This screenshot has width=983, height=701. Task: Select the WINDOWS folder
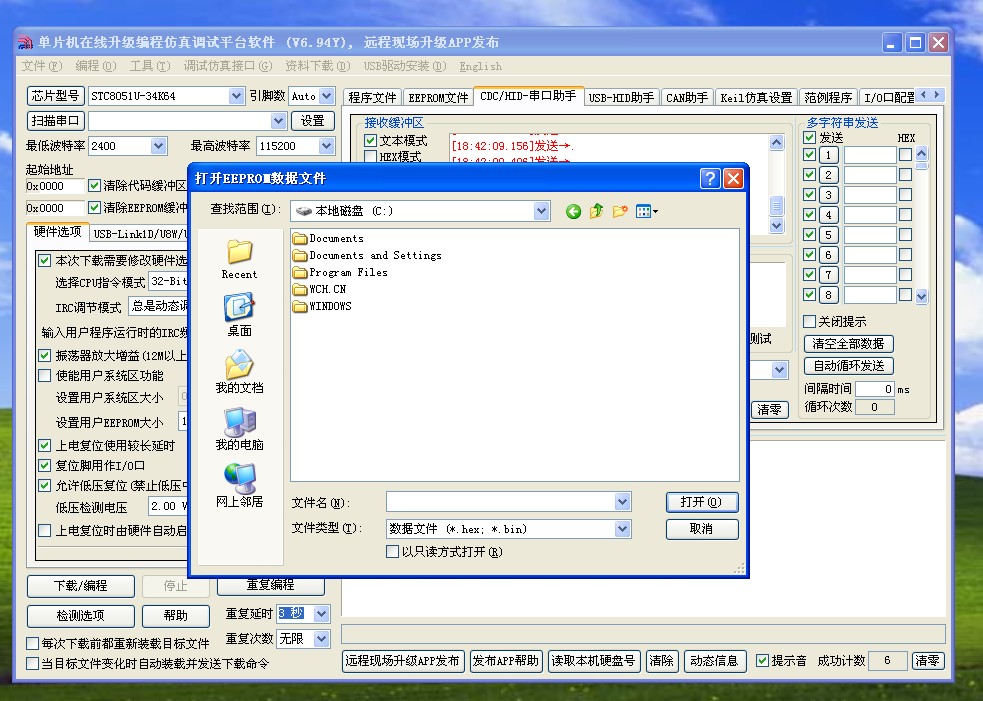click(322, 306)
